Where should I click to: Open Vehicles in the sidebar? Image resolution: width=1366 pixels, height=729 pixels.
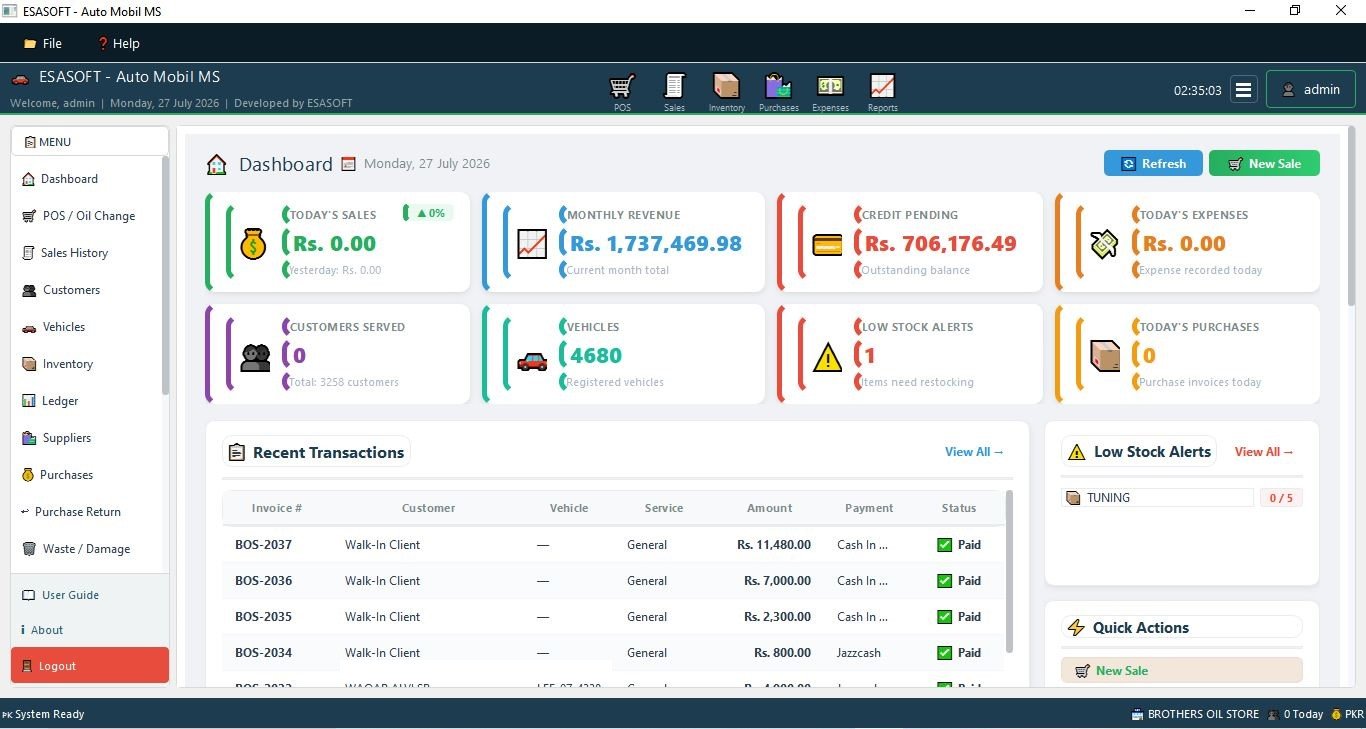tap(87, 327)
